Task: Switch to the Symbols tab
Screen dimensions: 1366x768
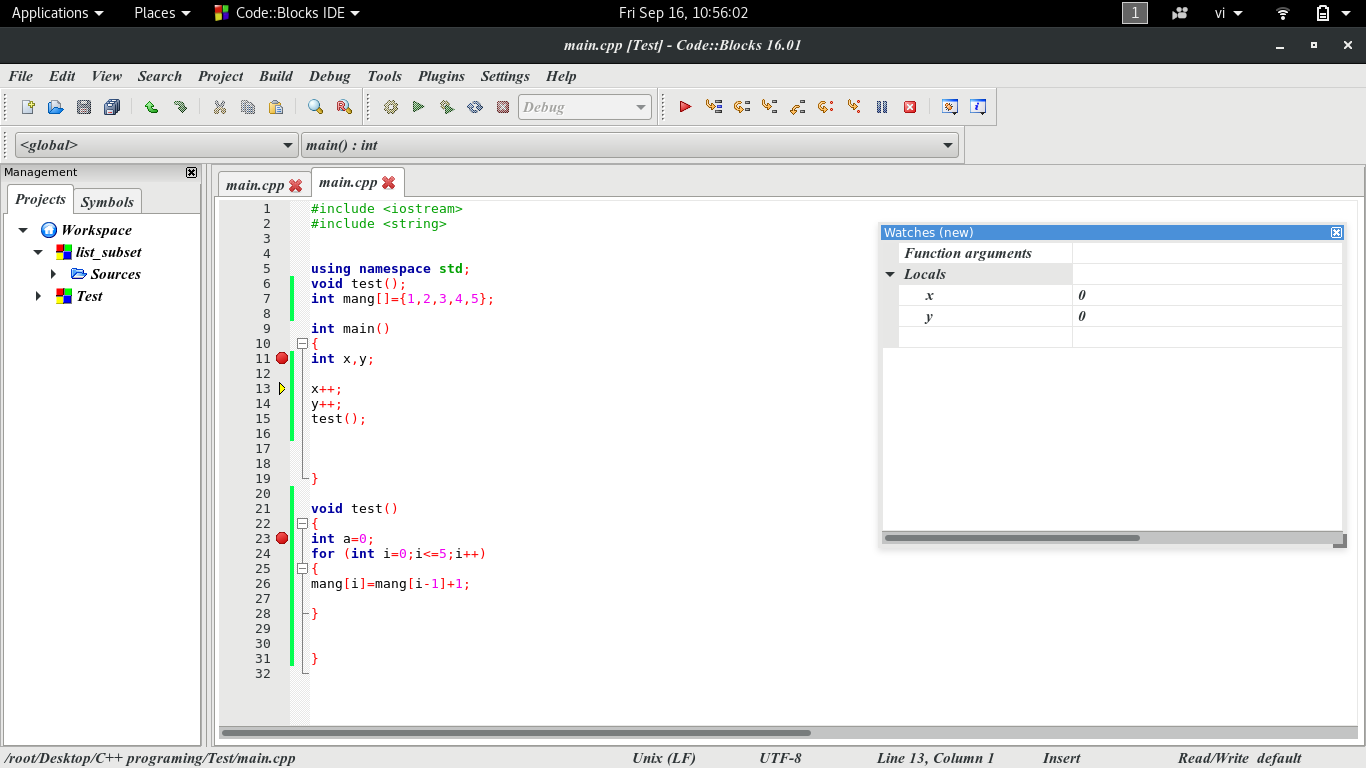Action: point(107,201)
